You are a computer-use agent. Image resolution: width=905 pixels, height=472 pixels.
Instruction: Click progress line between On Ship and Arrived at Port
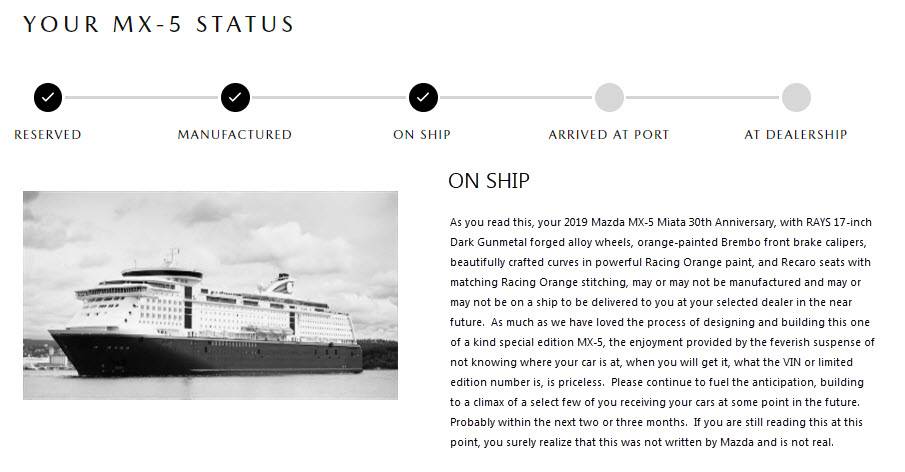tap(516, 98)
